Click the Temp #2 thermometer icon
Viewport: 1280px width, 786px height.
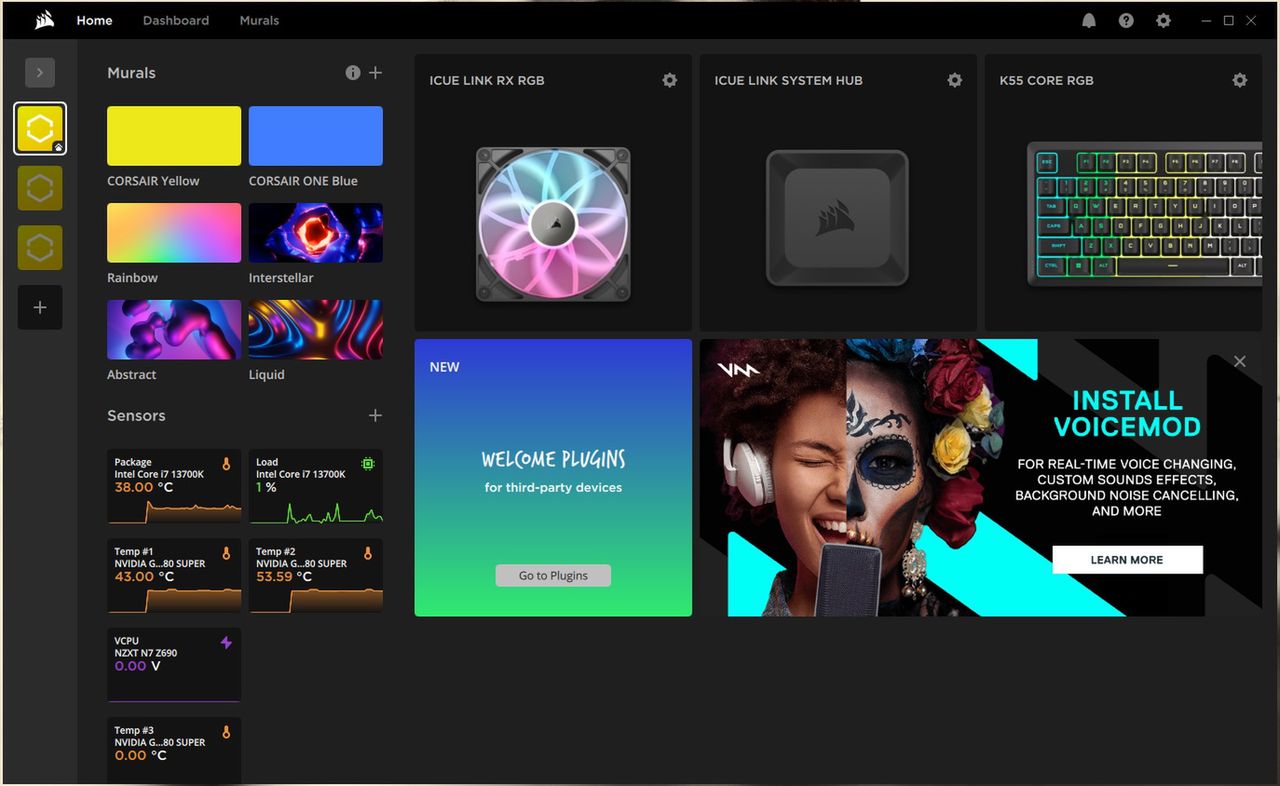point(368,553)
